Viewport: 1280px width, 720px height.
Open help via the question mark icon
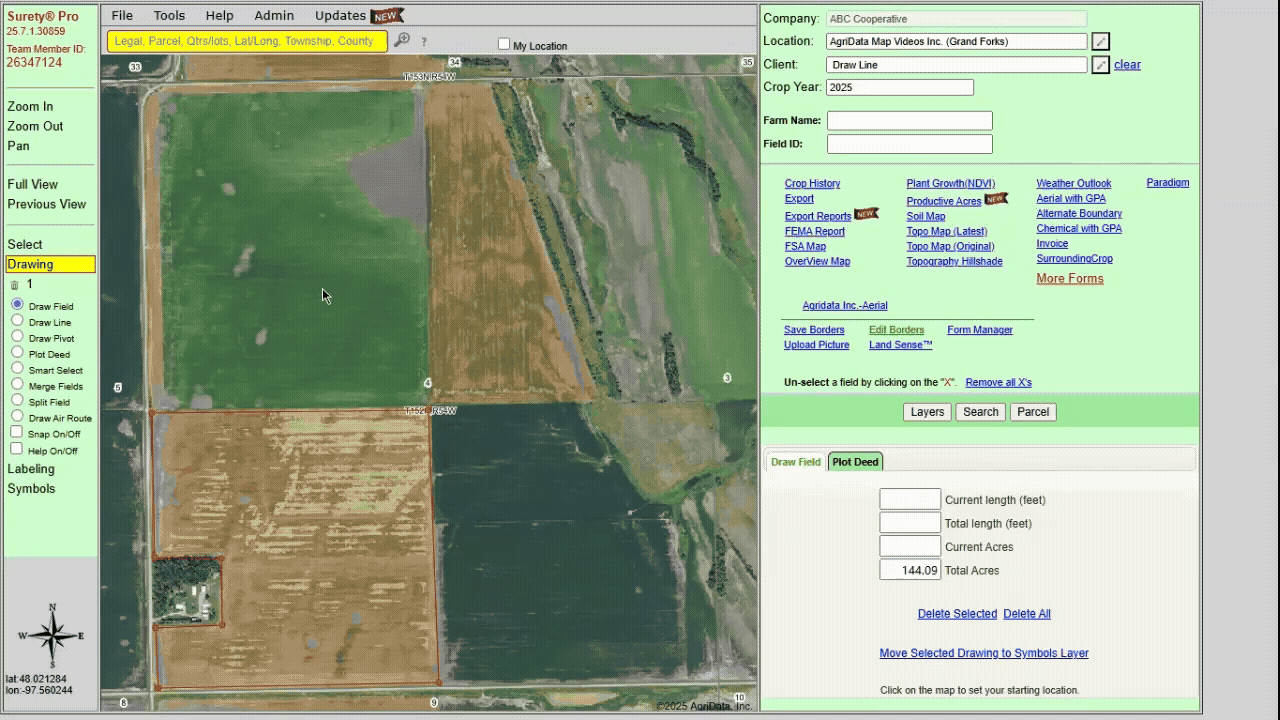point(425,43)
